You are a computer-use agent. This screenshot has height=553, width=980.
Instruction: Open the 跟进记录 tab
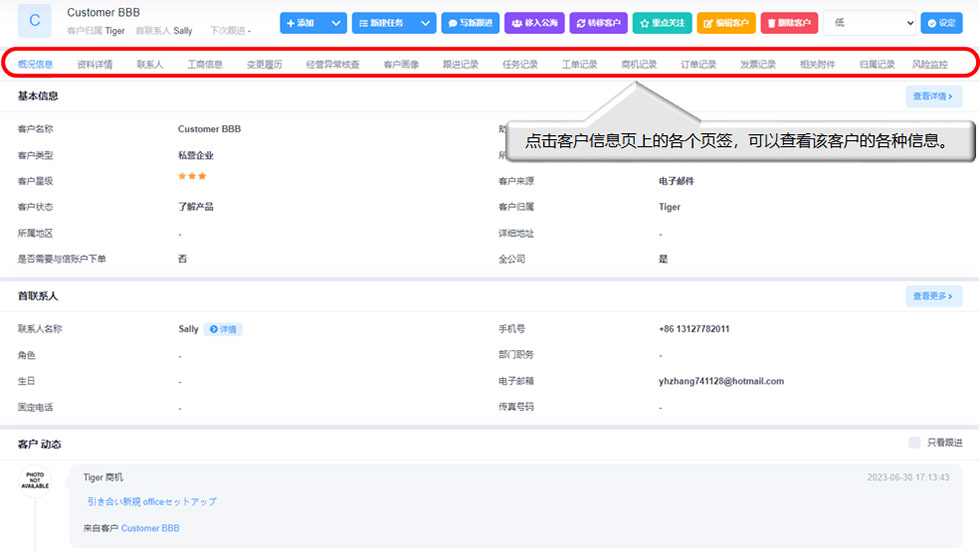pos(460,65)
